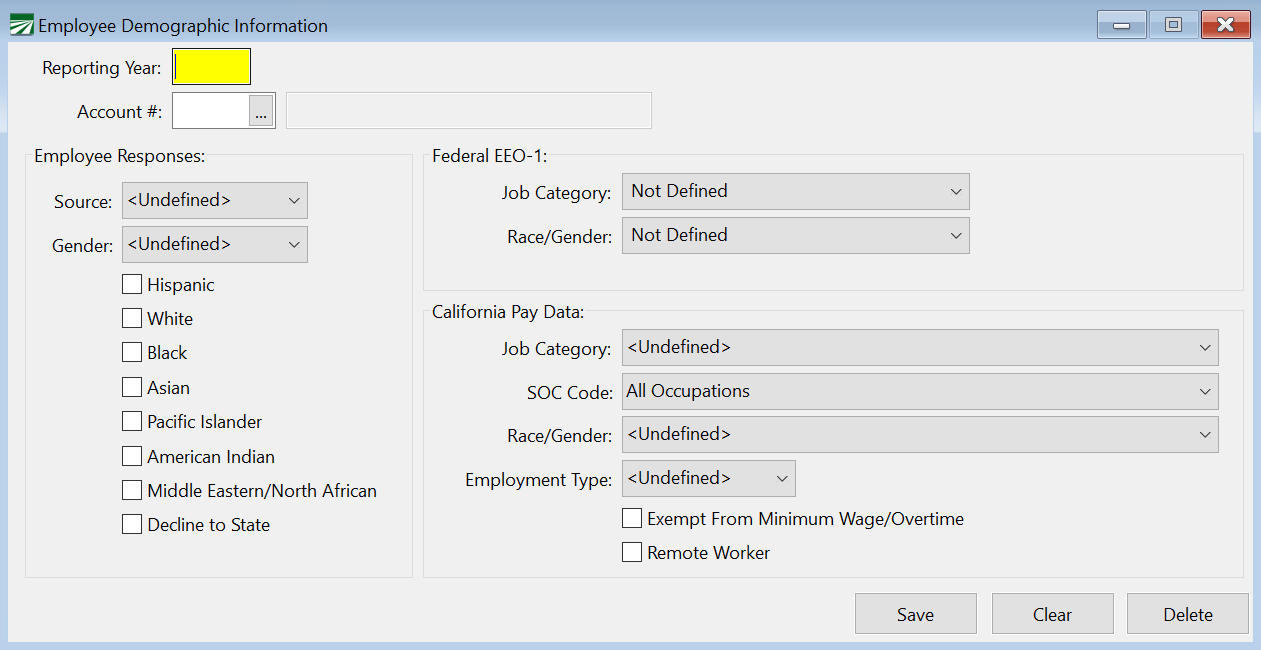This screenshot has height=650, width=1261.
Task: Check the Hispanic checkbox
Action: (x=132, y=285)
